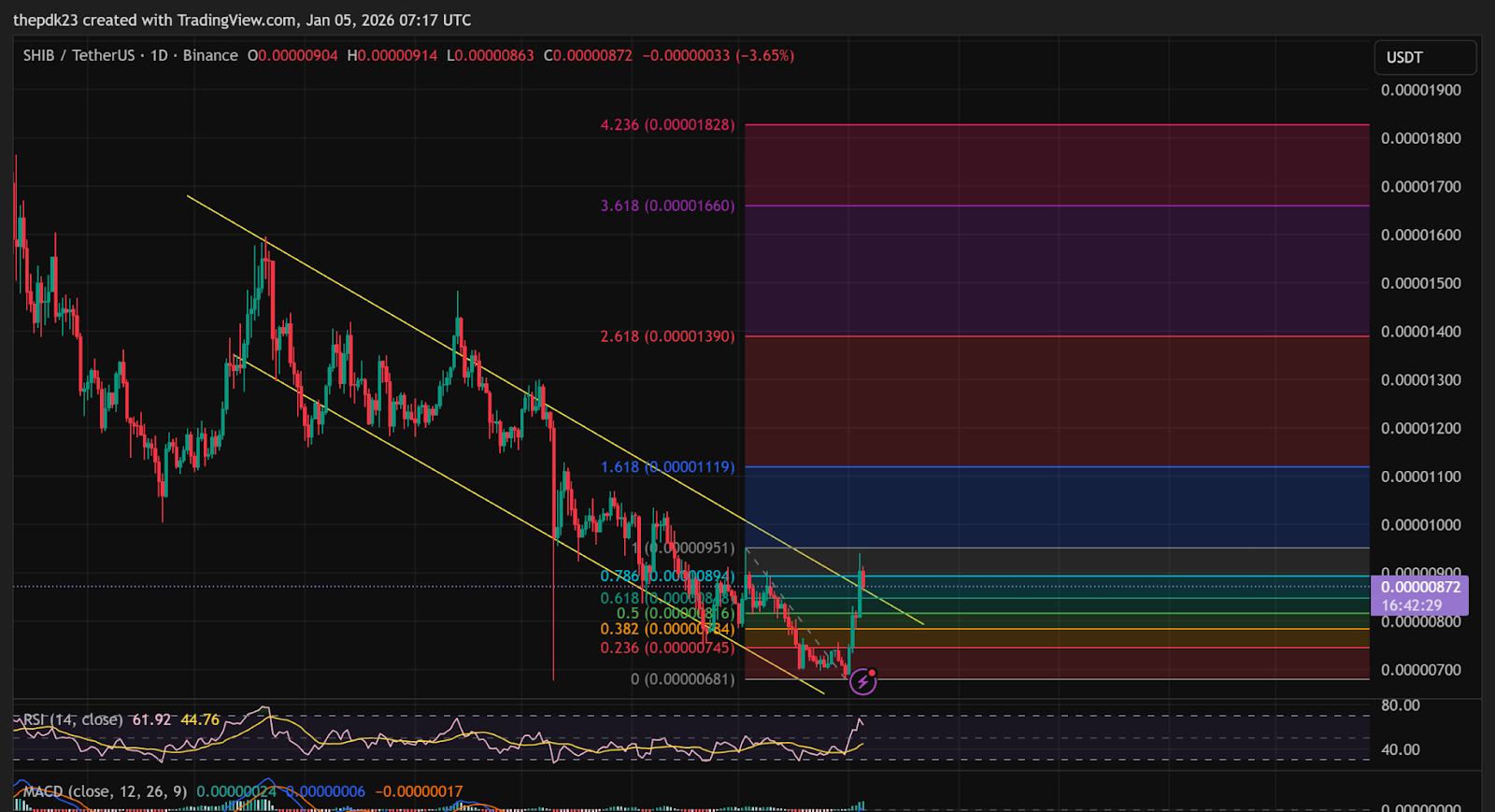
Task: Select the 3.618 (0.00001660) Fibonacci label
Action: click(667, 206)
